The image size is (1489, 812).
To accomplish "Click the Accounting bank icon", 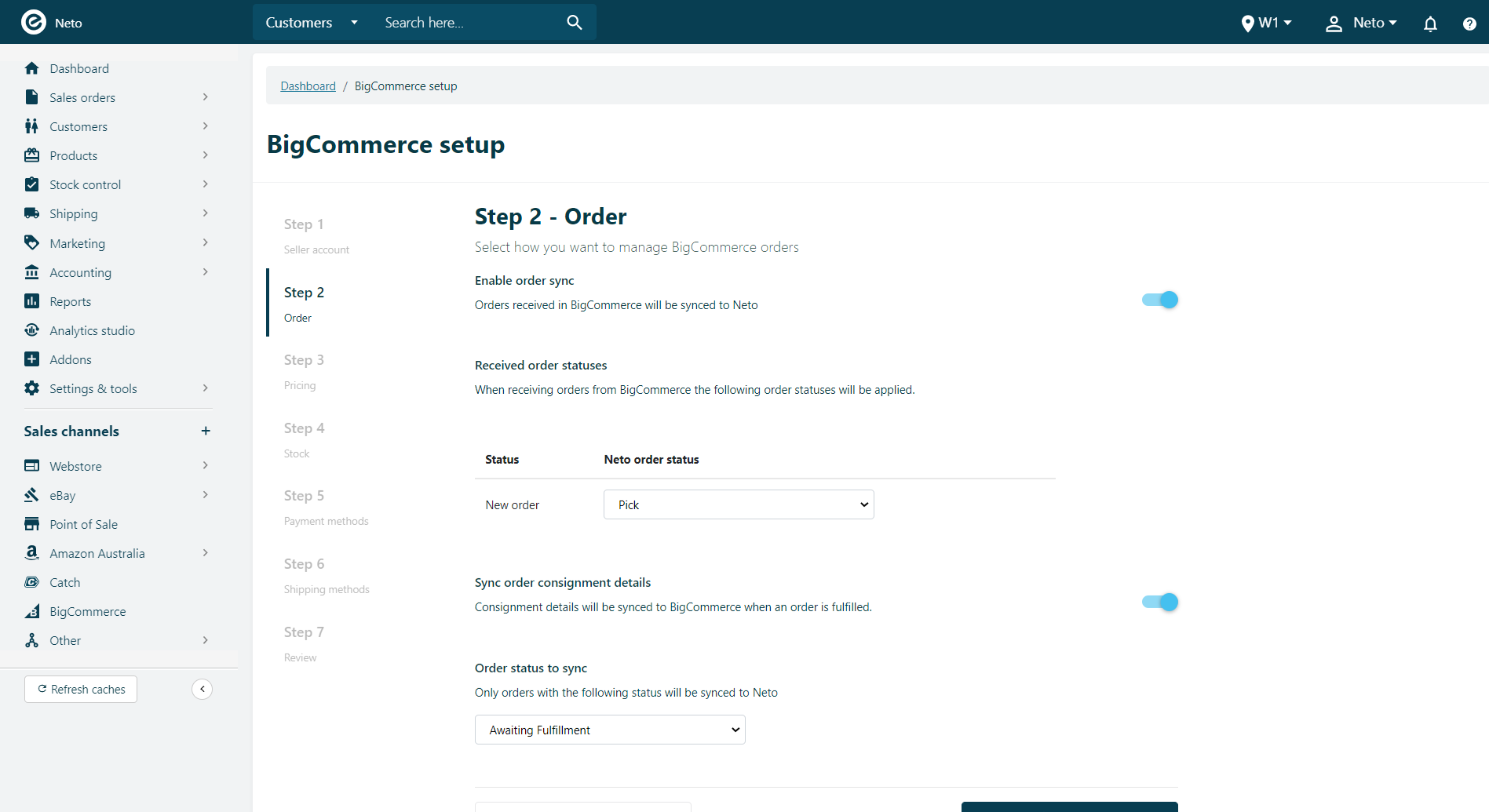I will (x=31, y=272).
